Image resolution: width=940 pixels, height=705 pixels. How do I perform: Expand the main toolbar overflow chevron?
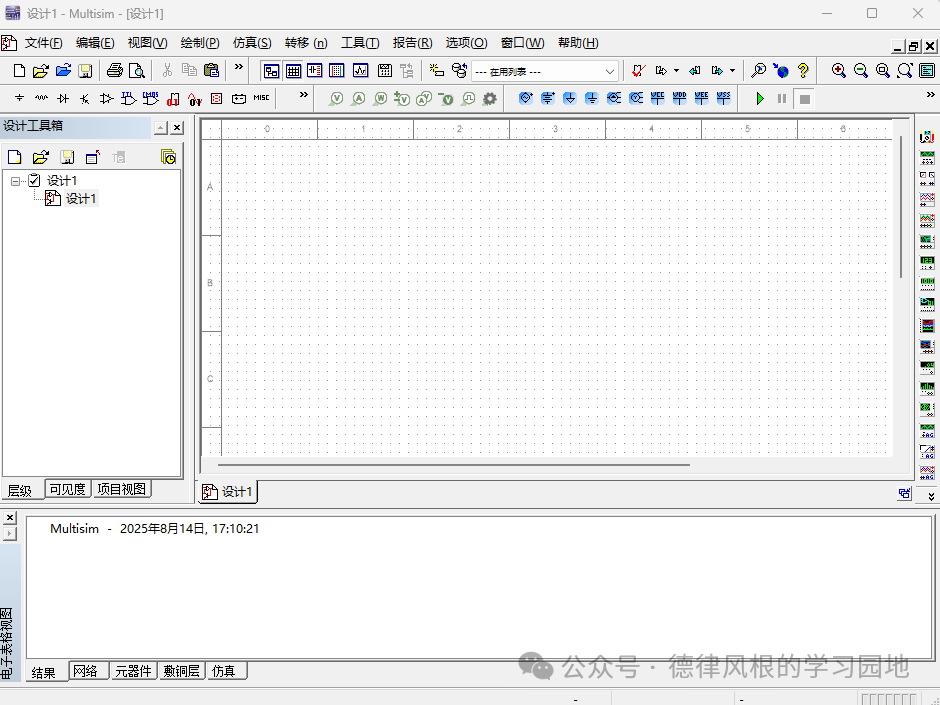click(239, 67)
